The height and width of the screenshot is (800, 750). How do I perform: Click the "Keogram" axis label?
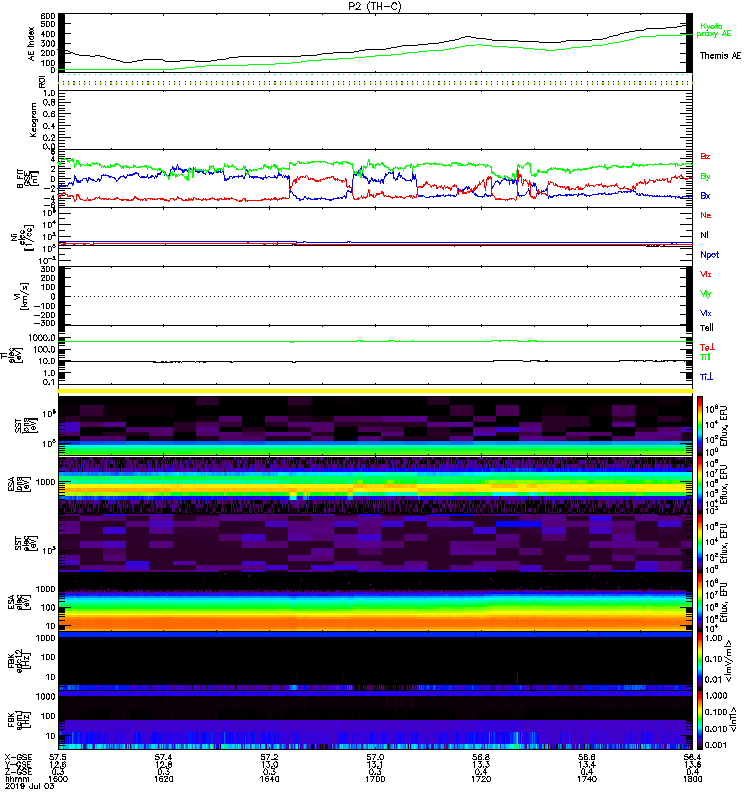[x=33, y=120]
